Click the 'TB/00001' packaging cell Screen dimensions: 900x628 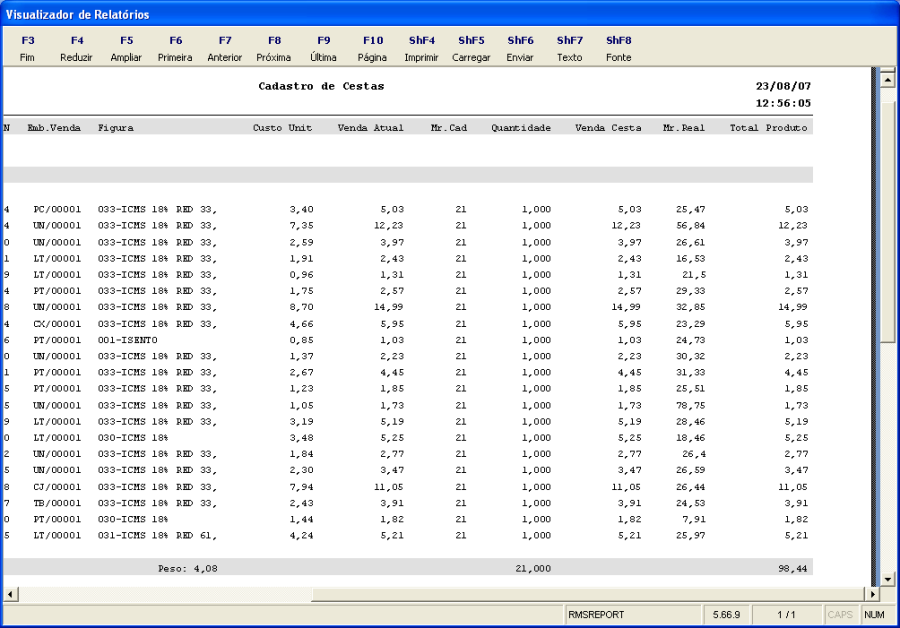pos(57,503)
